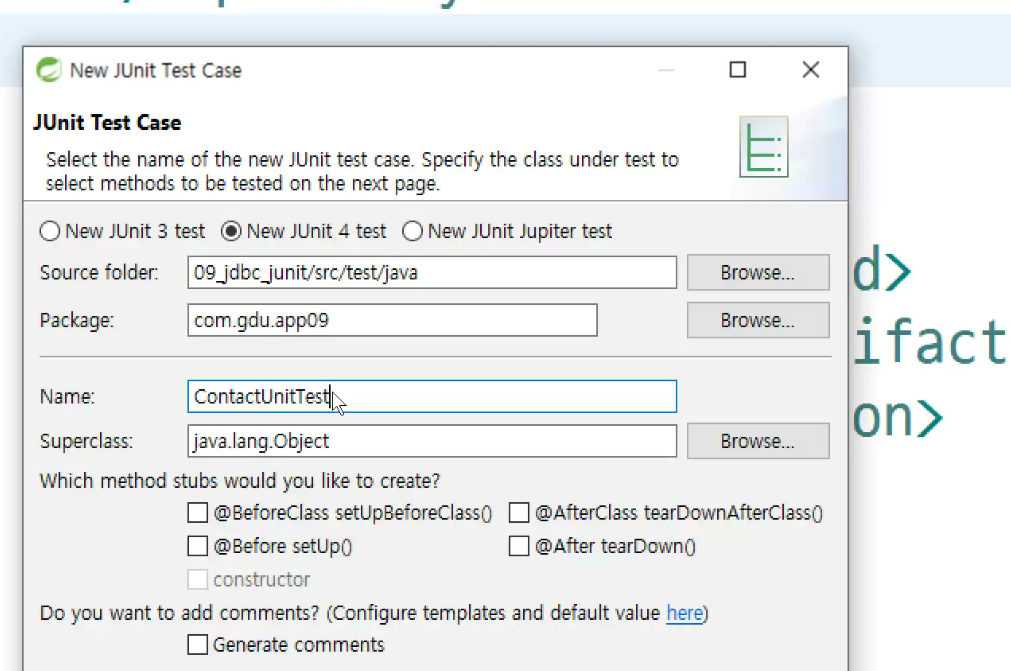The image size is (1011, 671).
Task: Open the 'here' templates configuration link
Action: click(684, 613)
